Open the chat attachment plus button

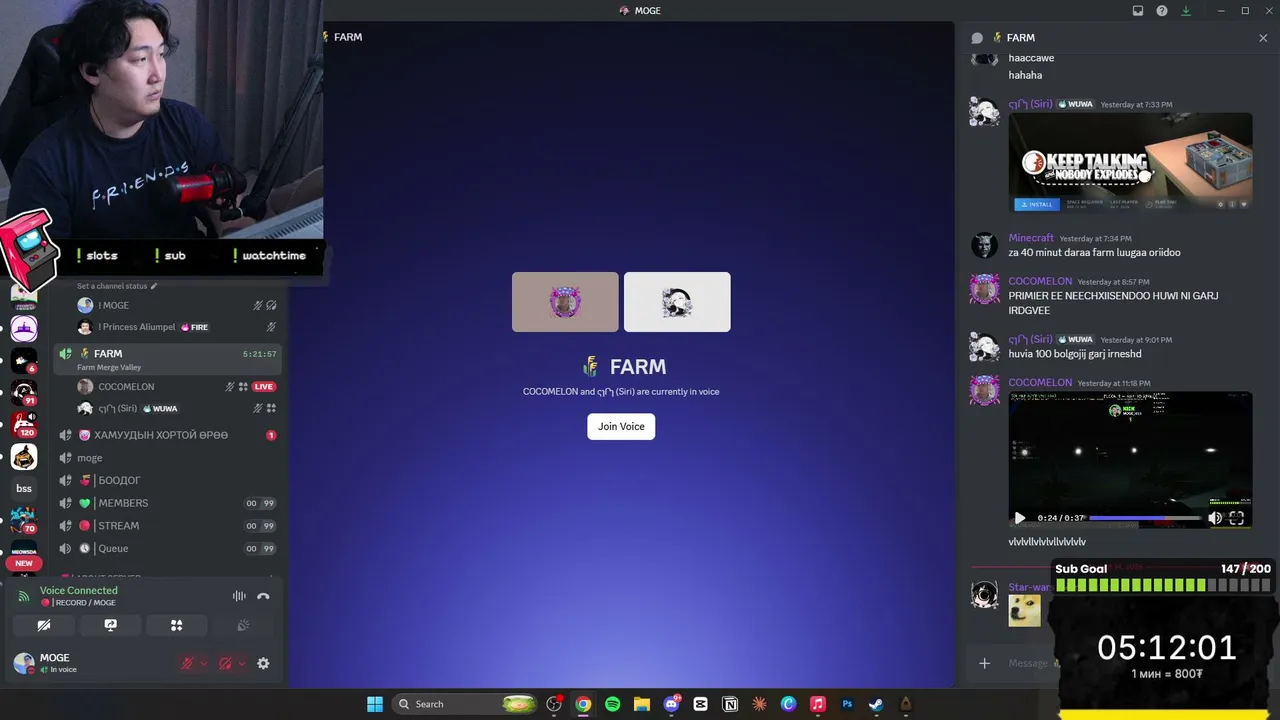pyautogui.click(x=985, y=663)
